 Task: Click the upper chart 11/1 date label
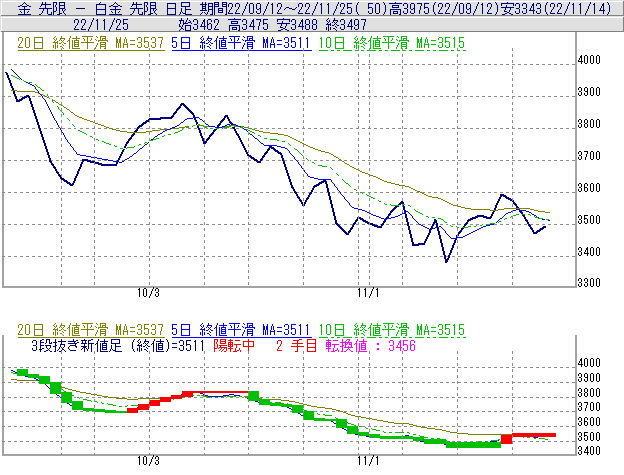point(368,293)
